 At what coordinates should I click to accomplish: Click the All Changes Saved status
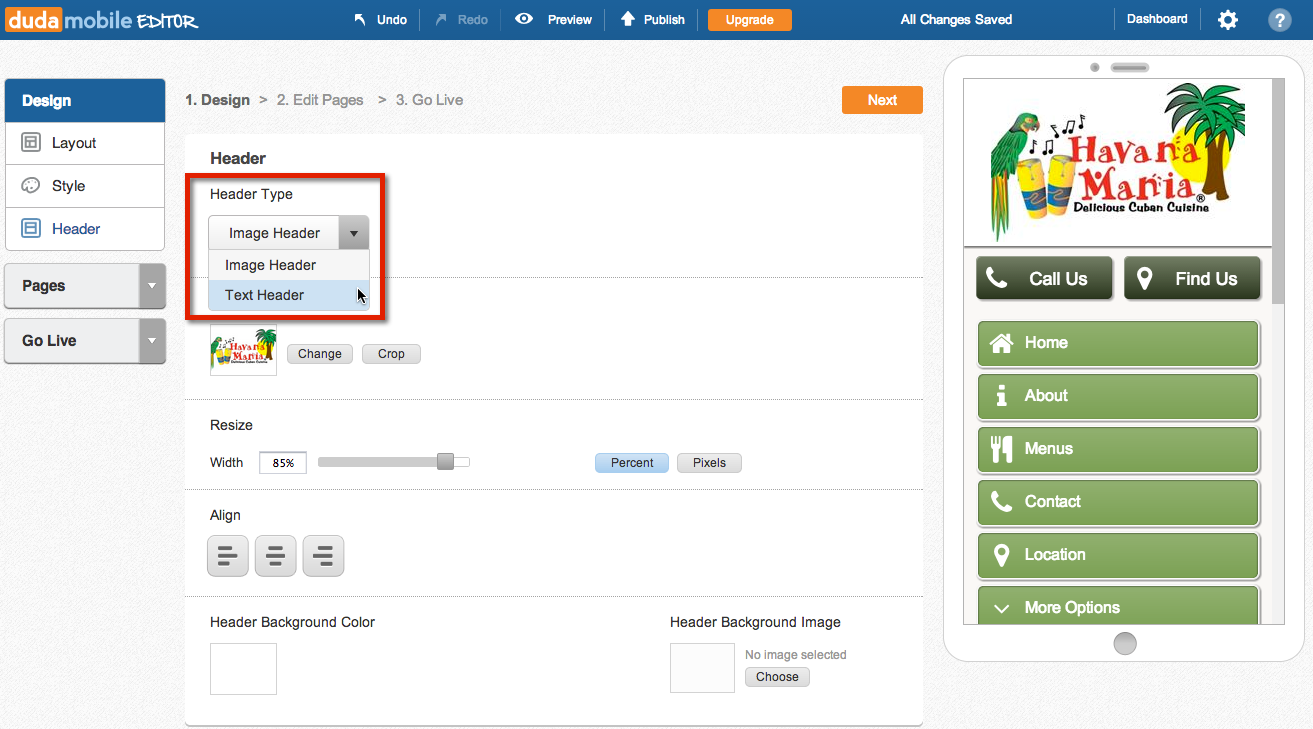(x=956, y=19)
